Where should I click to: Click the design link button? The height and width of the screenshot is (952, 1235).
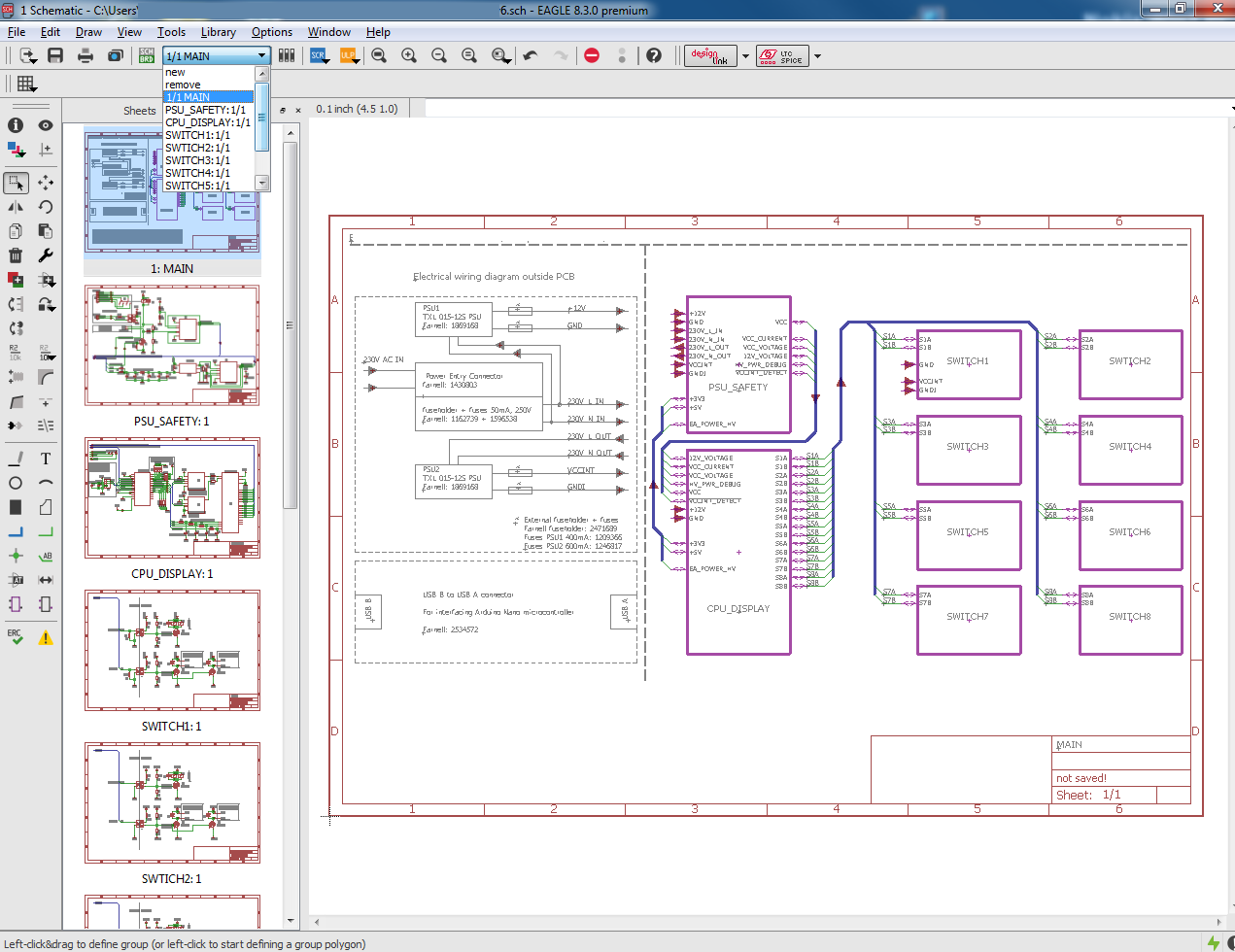[709, 55]
